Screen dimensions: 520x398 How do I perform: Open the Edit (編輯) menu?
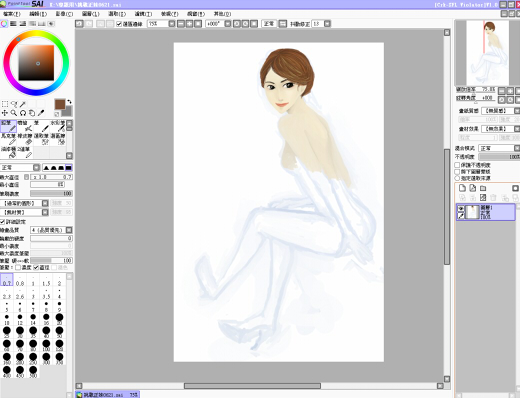pyautogui.click(x=38, y=14)
